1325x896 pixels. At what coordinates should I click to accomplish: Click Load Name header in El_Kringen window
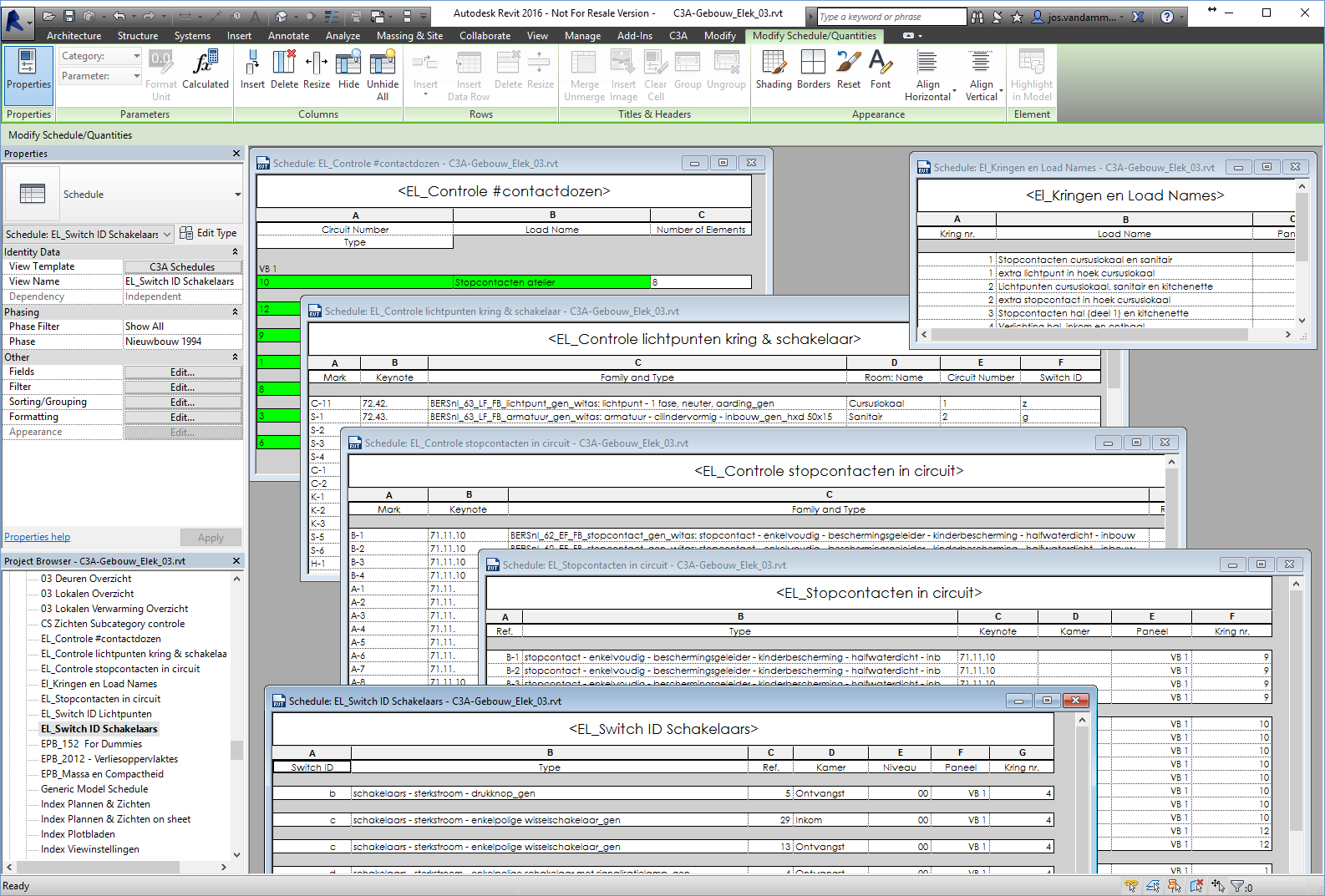[x=1124, y=234]
